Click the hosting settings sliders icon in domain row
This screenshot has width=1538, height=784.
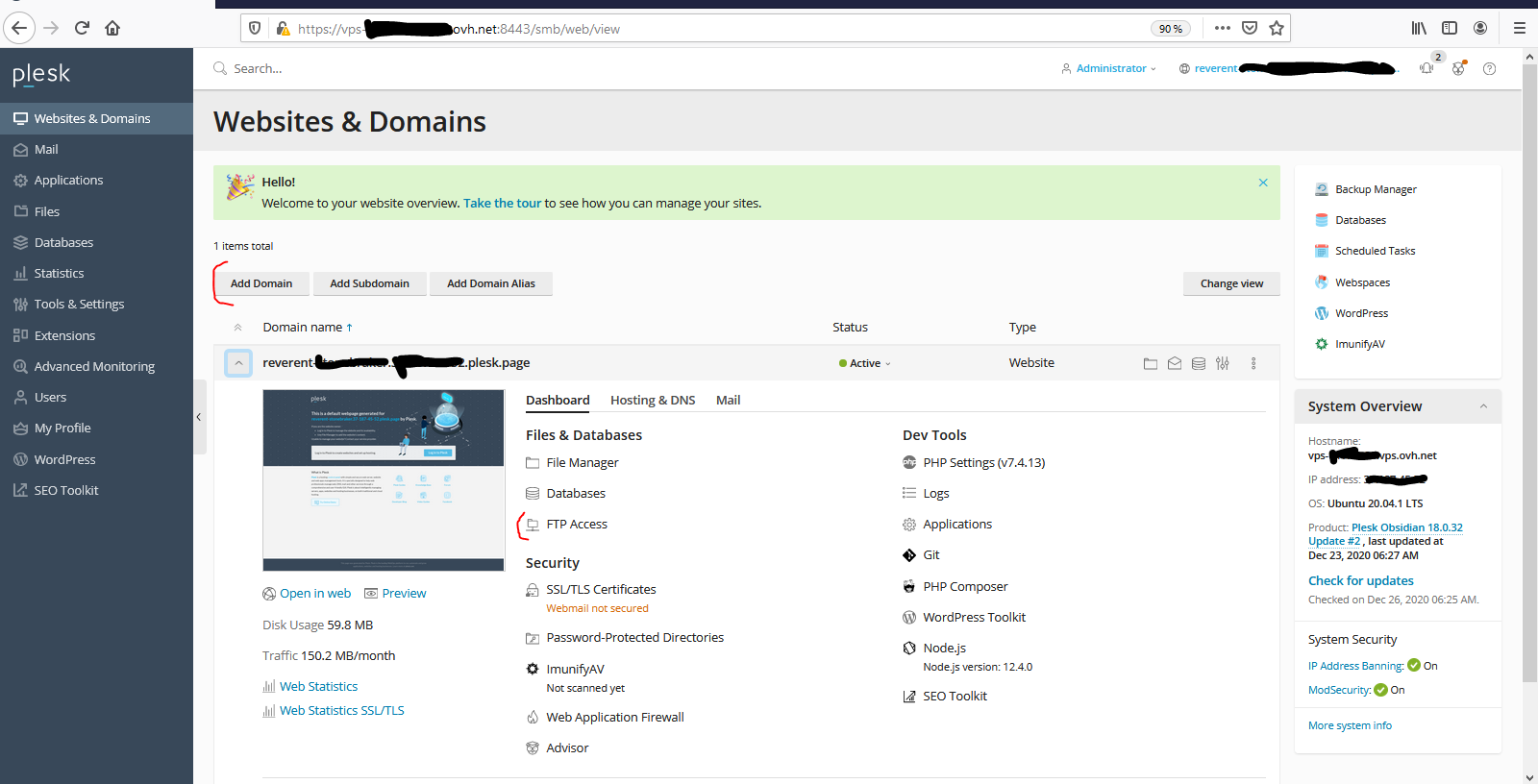point(1223,363)
